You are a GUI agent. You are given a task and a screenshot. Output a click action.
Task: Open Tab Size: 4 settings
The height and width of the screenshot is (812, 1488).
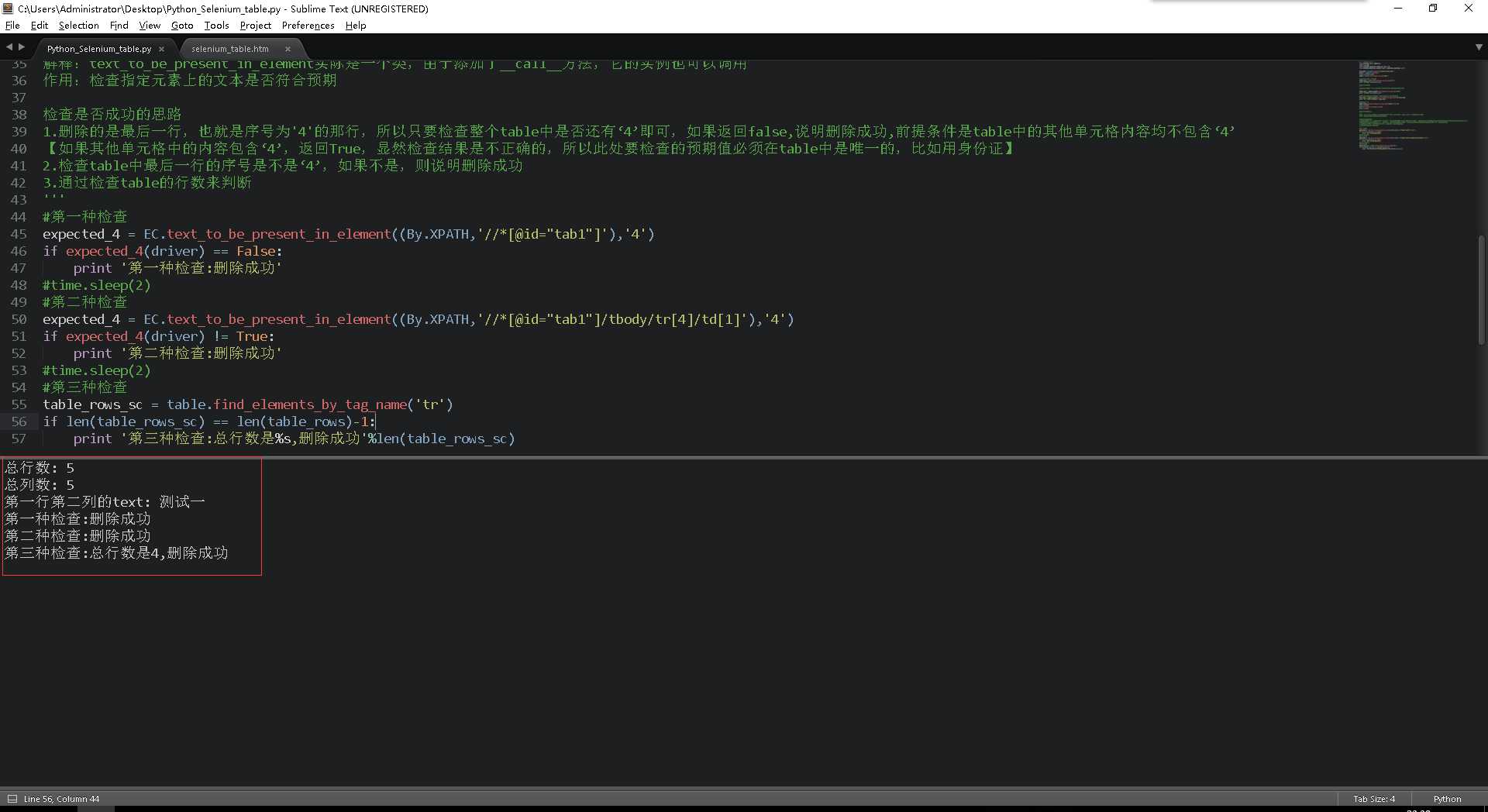[1374, 799]
